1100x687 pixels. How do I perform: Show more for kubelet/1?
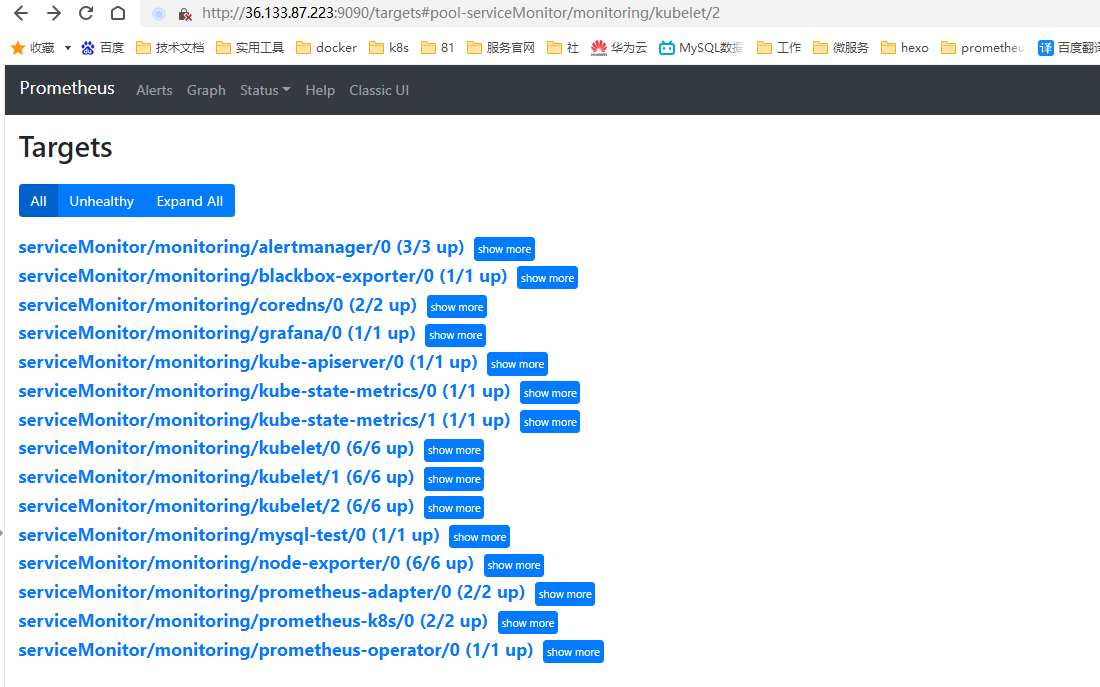(x=454, y=479)
